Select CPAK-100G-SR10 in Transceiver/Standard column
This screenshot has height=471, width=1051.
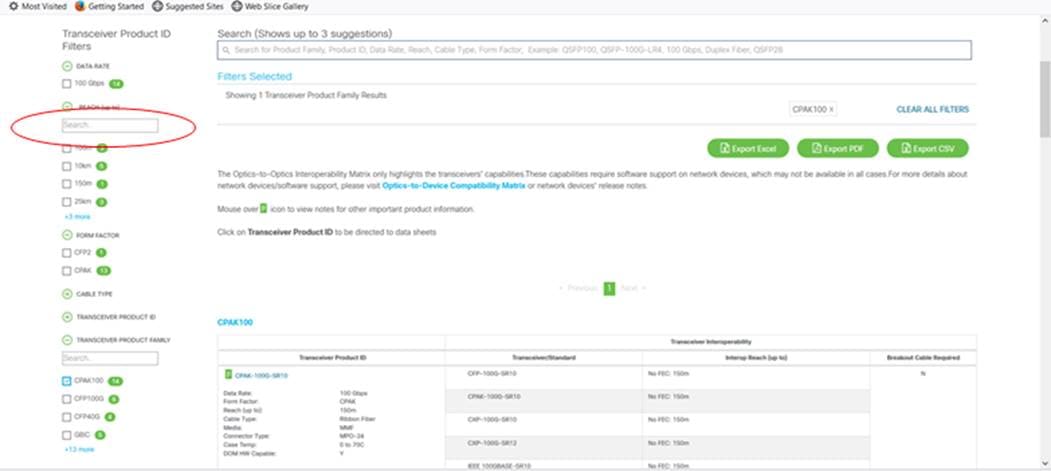pyautogui.click(x=544, y=401)
